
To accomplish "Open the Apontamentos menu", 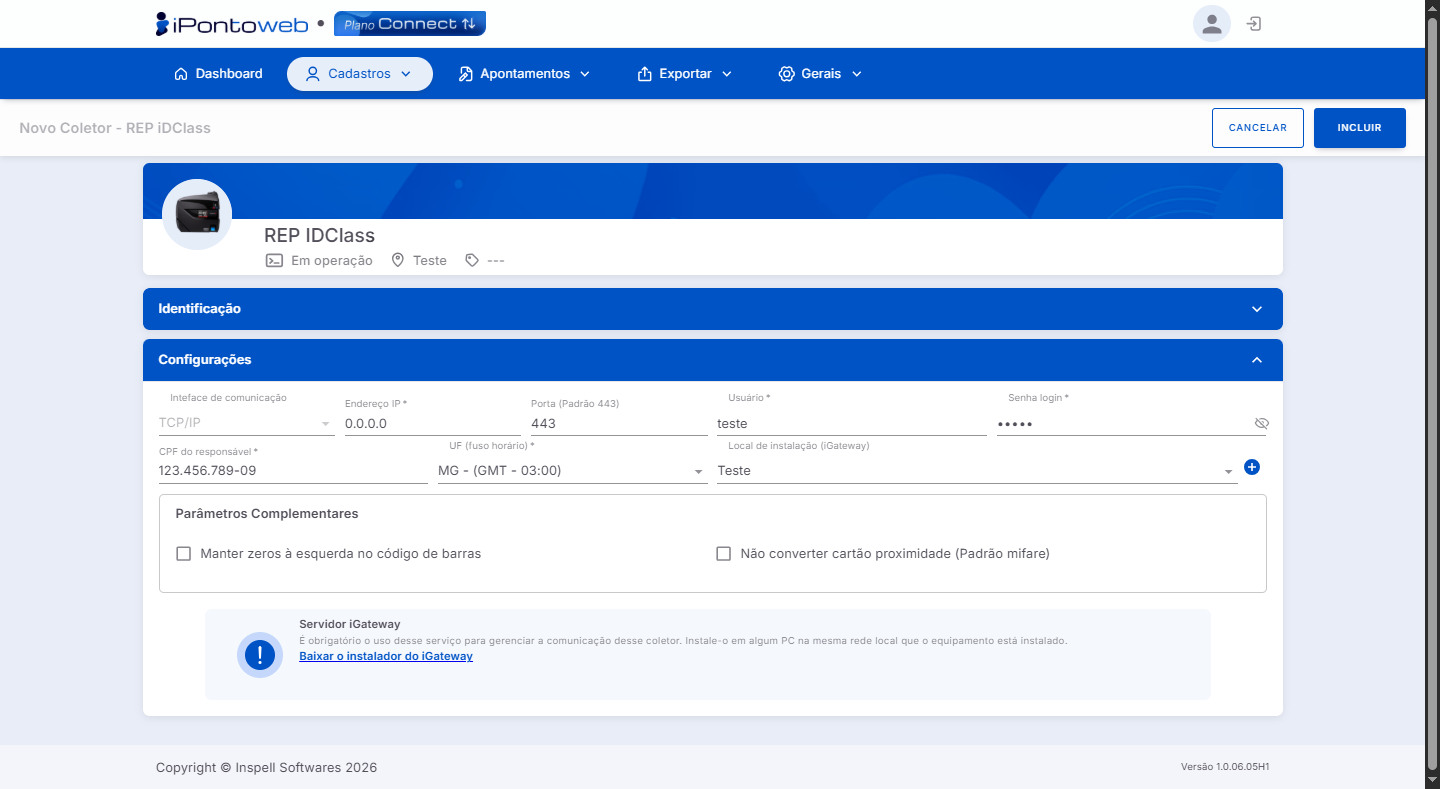I will coord(524,74).
